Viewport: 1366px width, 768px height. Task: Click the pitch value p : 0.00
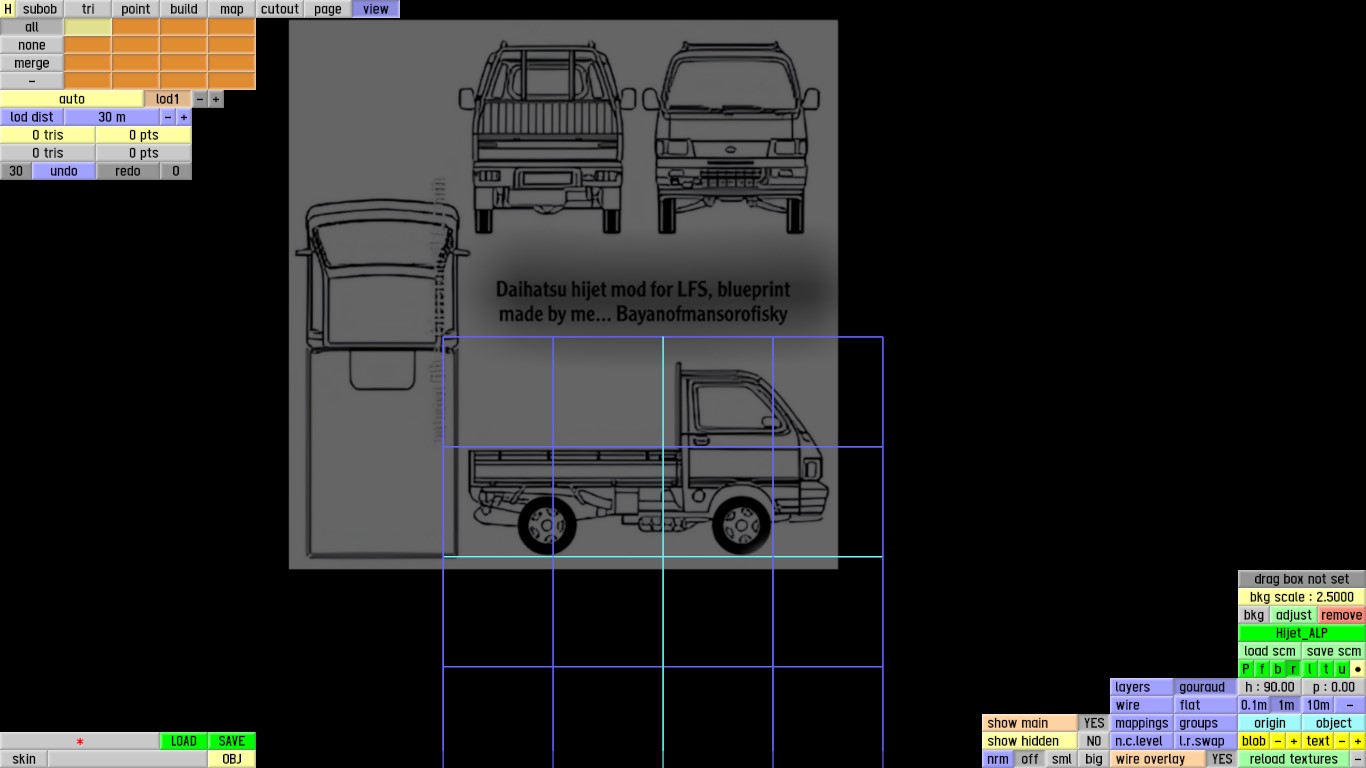1334,687
